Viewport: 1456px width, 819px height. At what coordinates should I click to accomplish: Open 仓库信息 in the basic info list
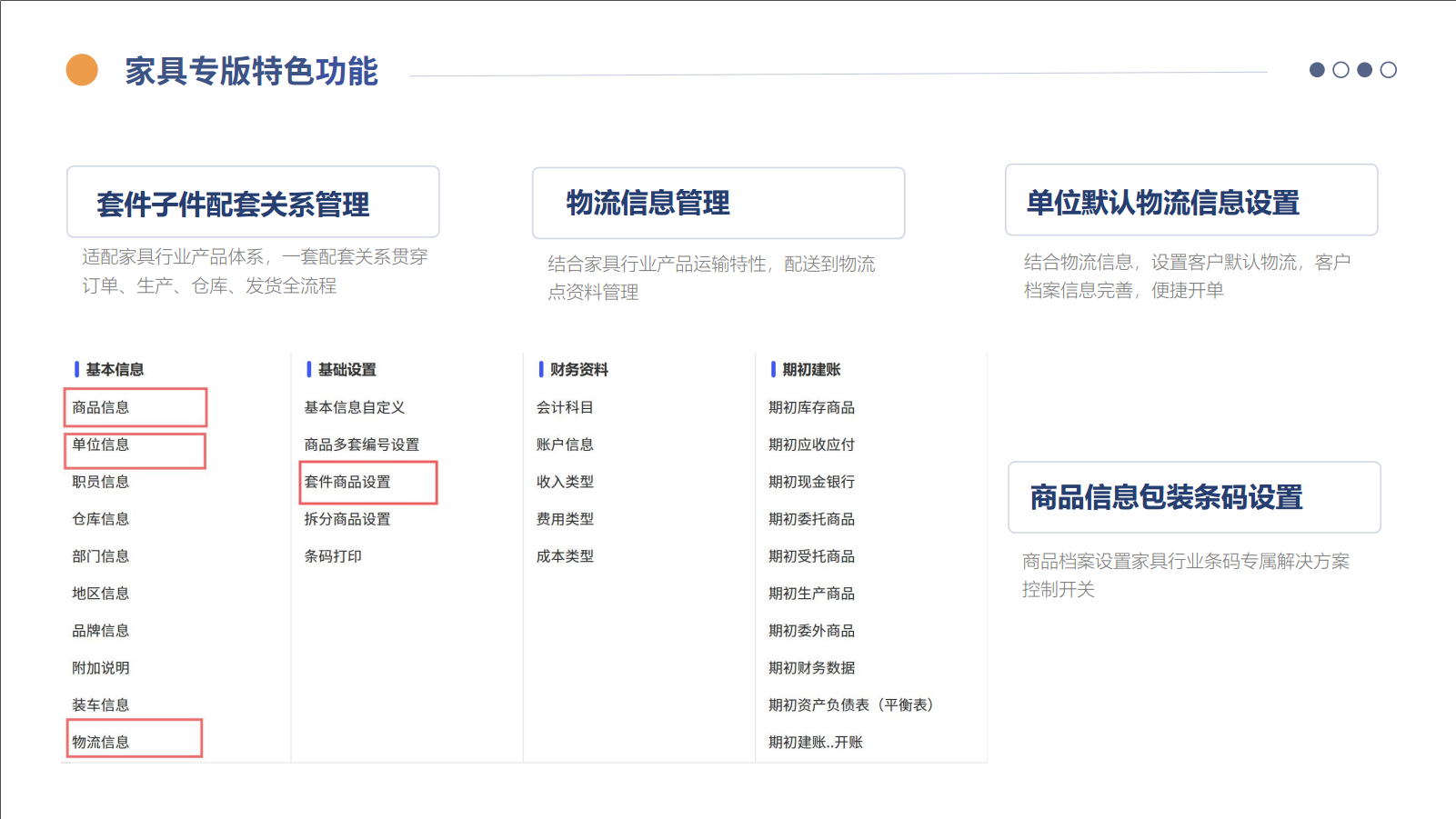pyautogui.click(x=101, y=519)
